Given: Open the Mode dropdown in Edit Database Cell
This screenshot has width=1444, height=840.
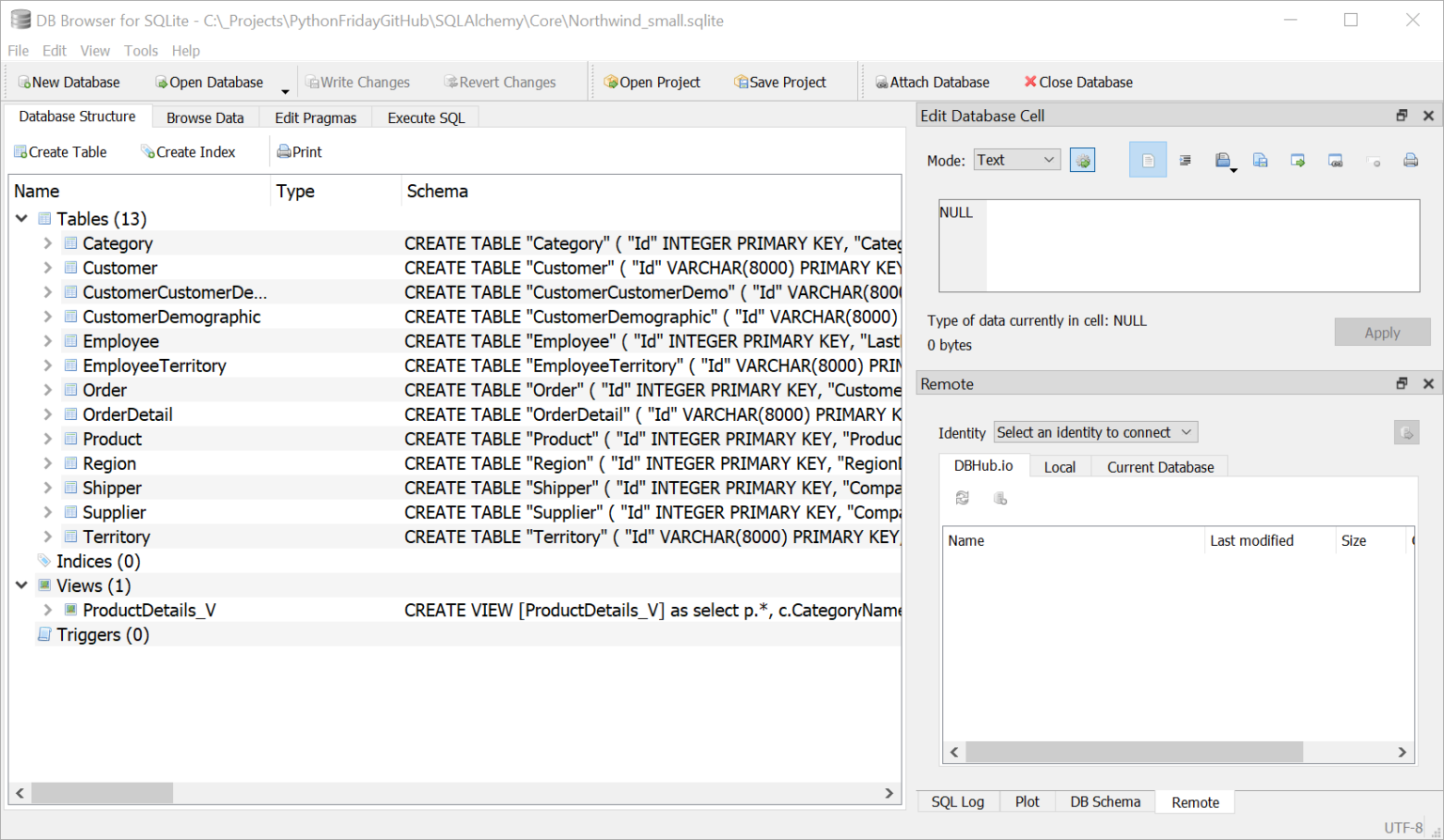Looking at the screenshot, I should (x=1016, y=159).
